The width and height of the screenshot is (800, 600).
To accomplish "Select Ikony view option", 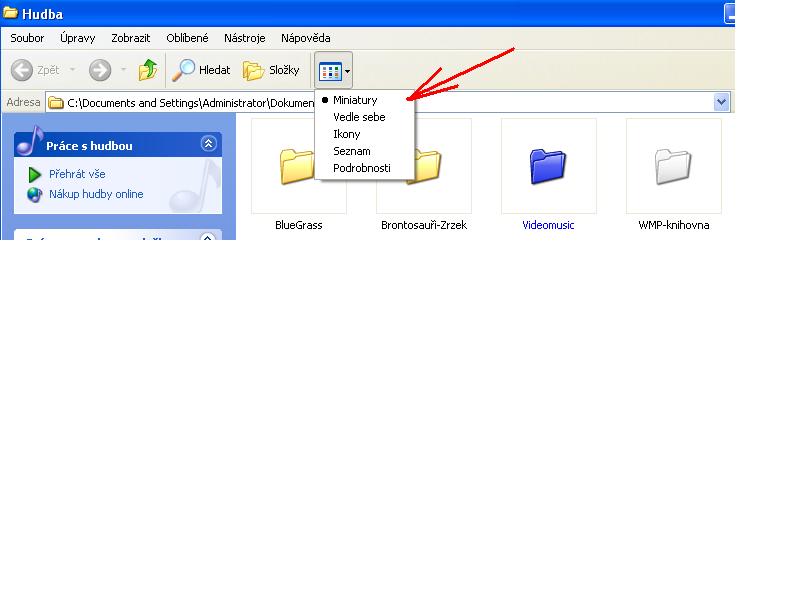I will tap(364, 134).
